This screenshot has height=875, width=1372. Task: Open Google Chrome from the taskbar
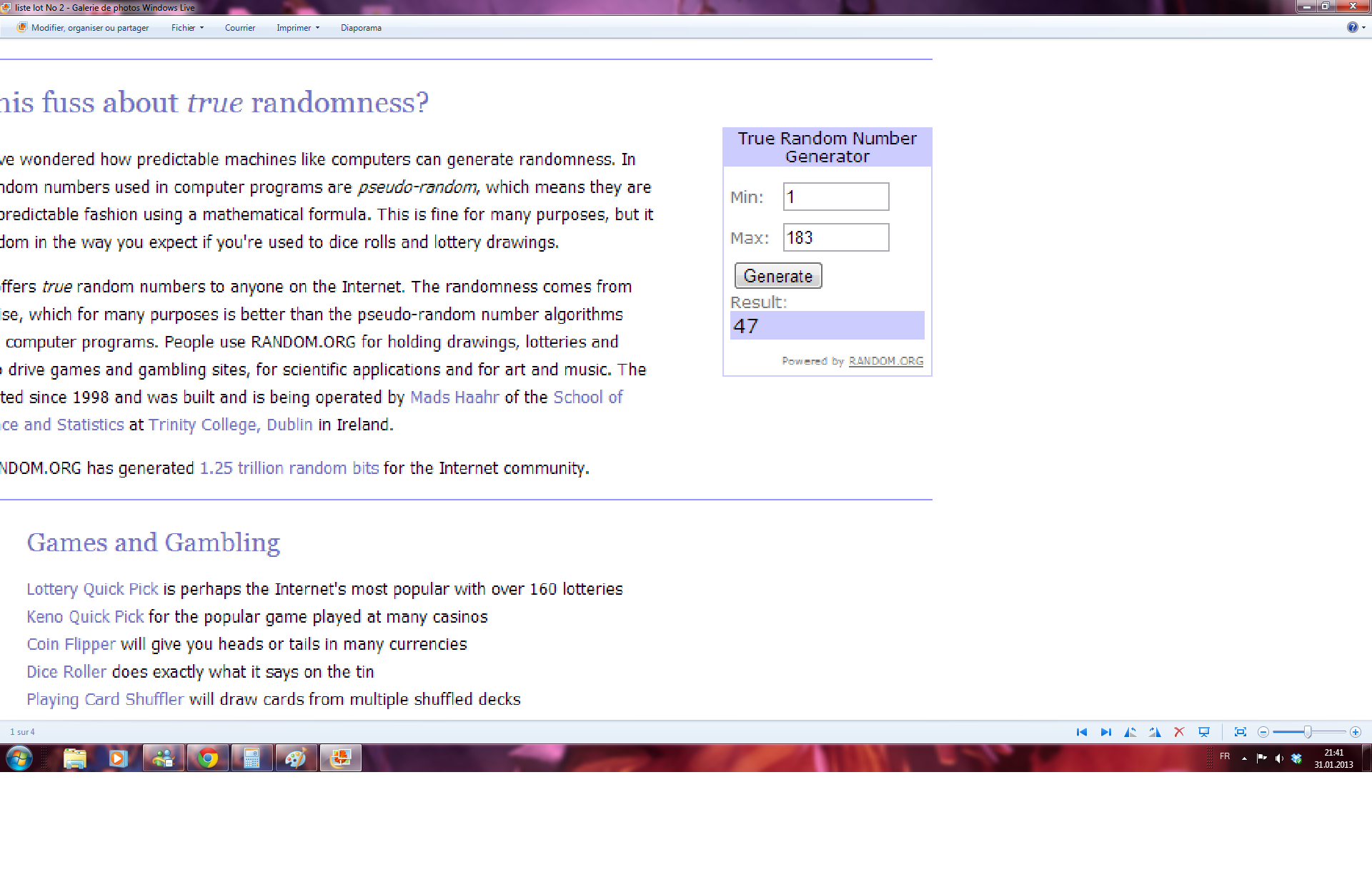(x=207, y=758)
